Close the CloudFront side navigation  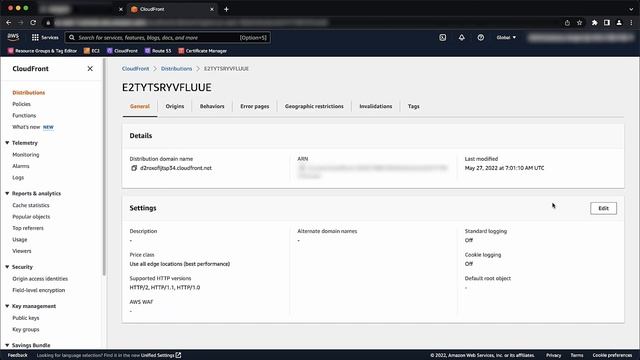pyautogui.click(x=90, y=69)
